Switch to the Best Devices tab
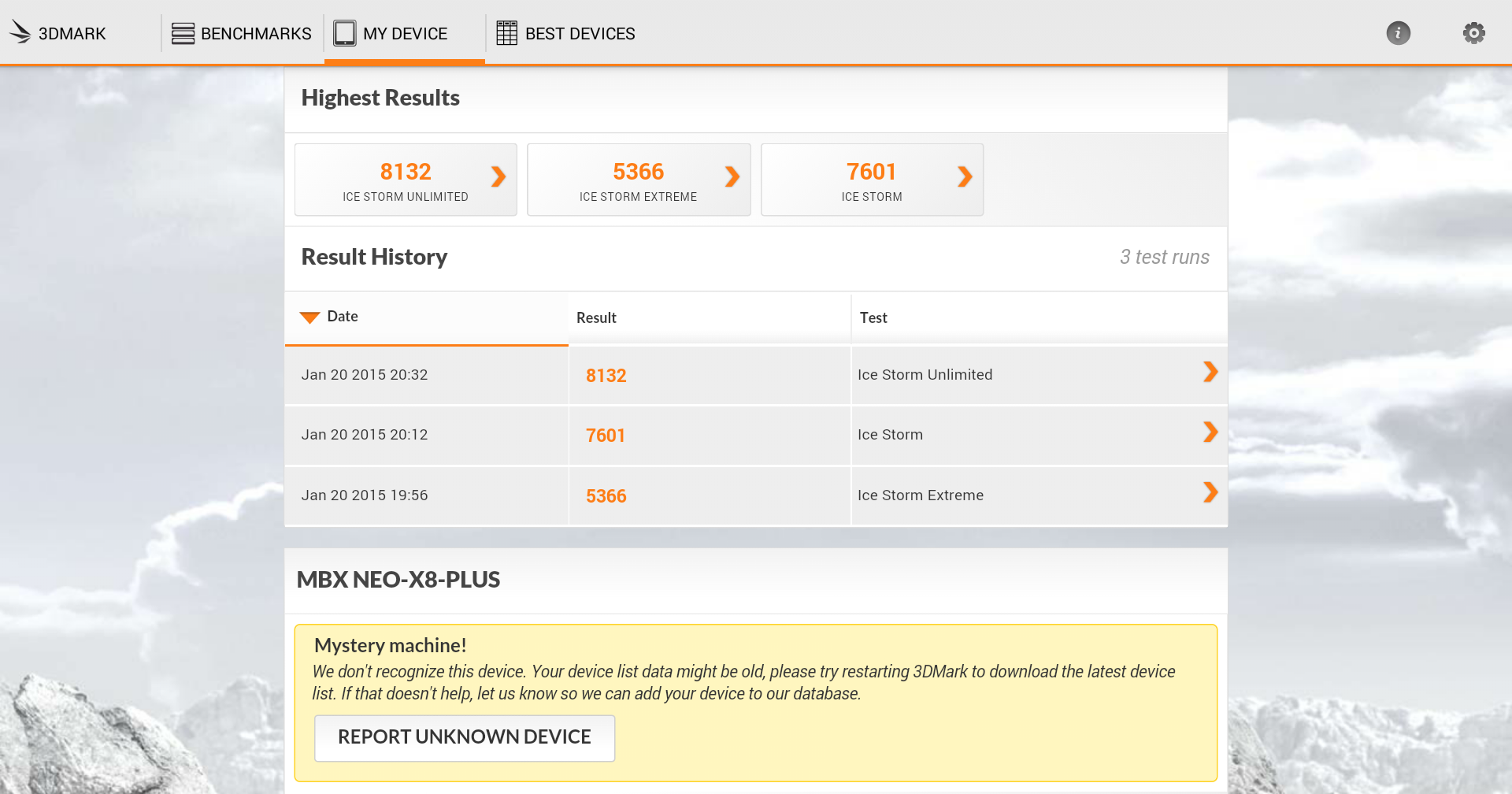The image size is (1512, 794). 565,33
